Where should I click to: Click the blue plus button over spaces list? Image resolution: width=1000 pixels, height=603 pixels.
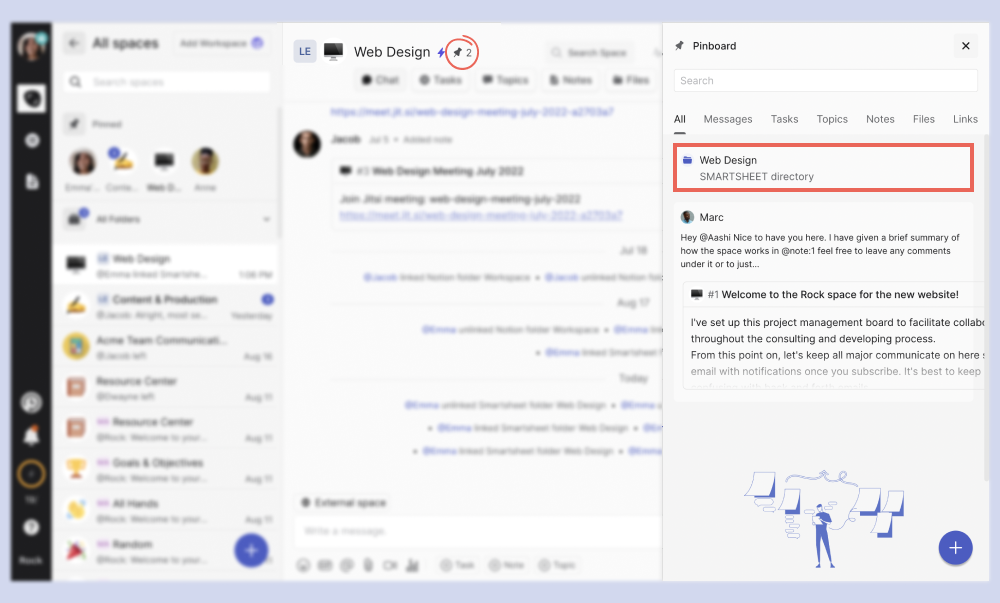pos(250,549)
